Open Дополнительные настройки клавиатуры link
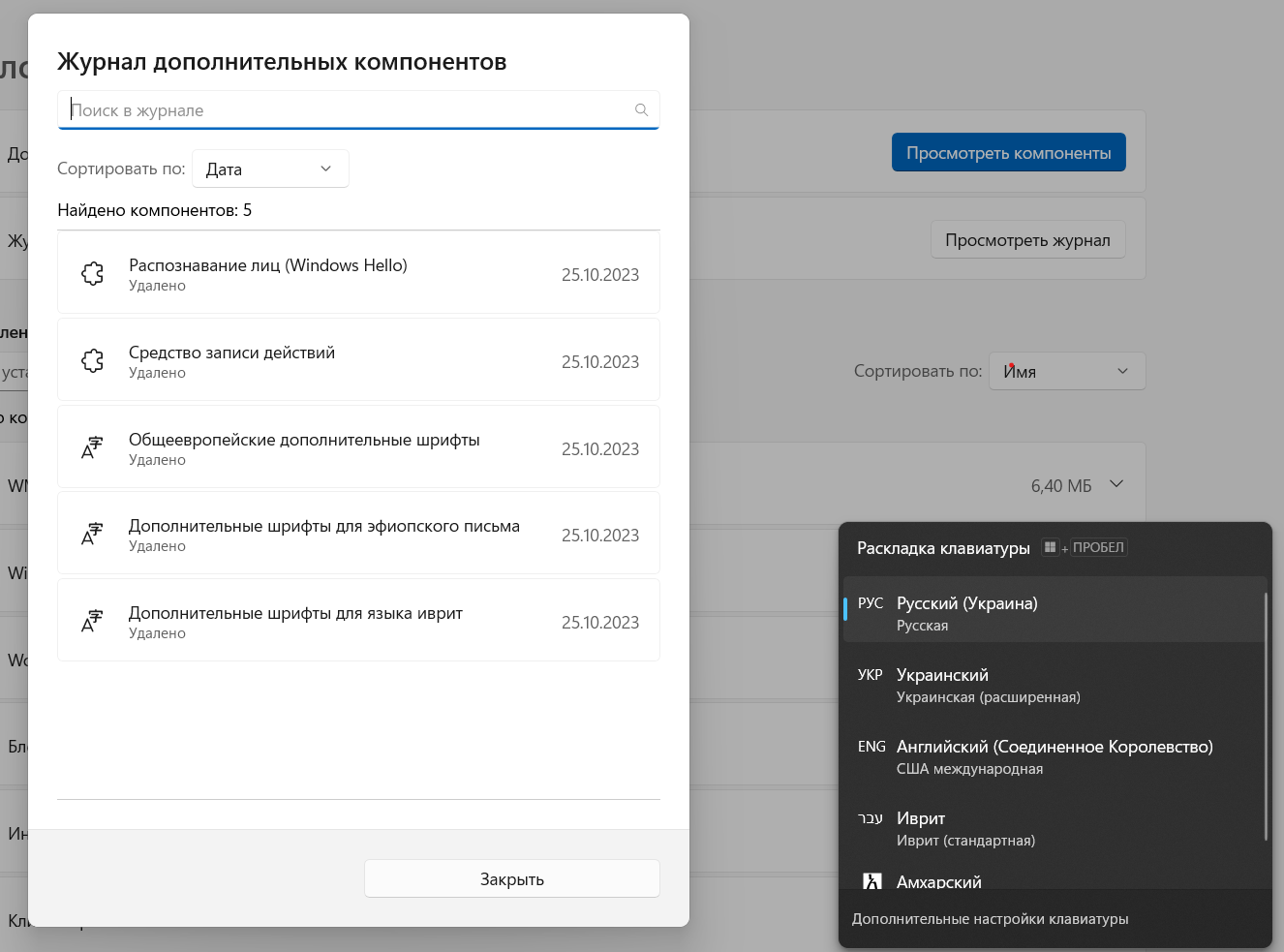Image resolution: width=1284 pixels, height=952 pixels. 991,919
